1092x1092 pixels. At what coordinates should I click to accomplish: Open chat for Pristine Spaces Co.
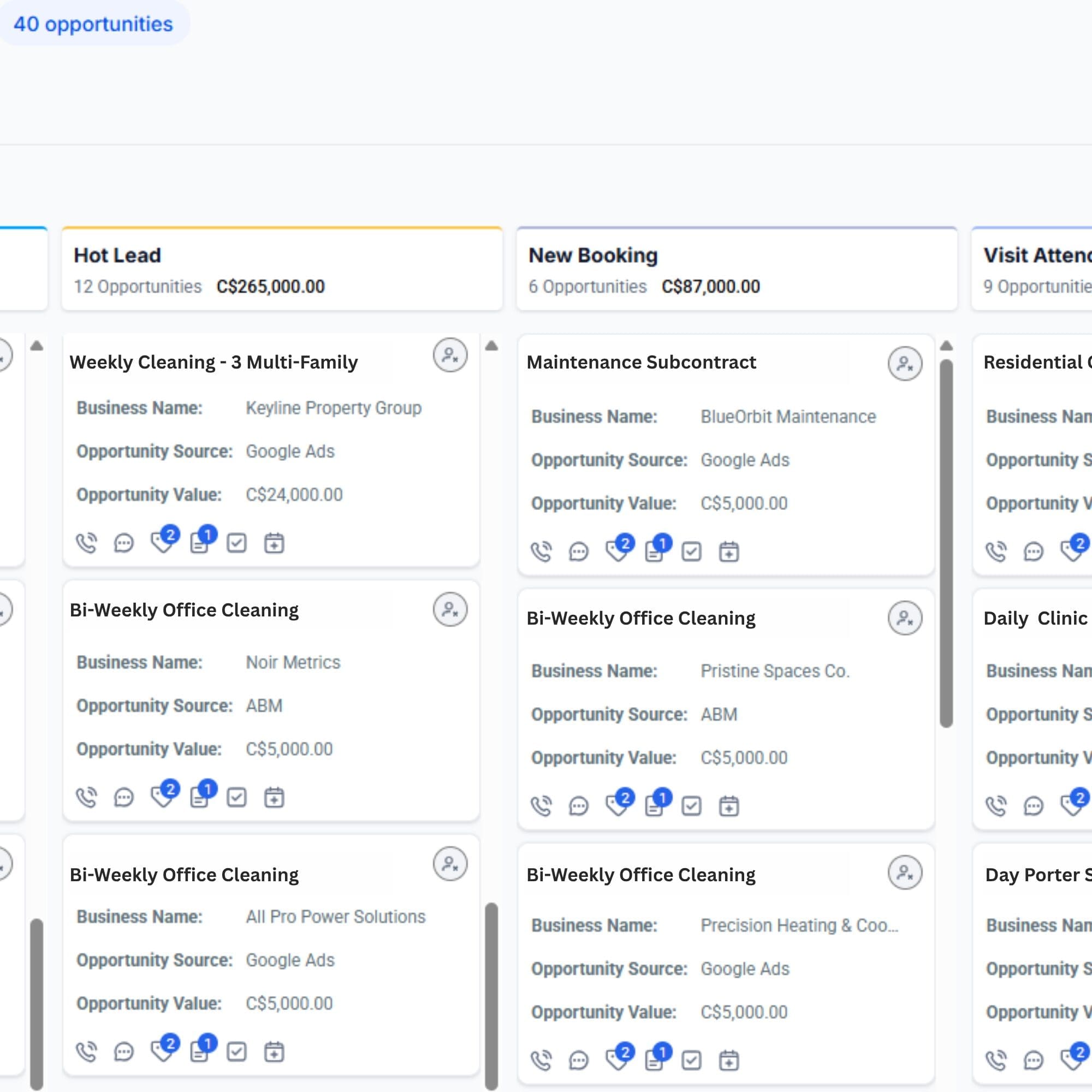(579, 806)
